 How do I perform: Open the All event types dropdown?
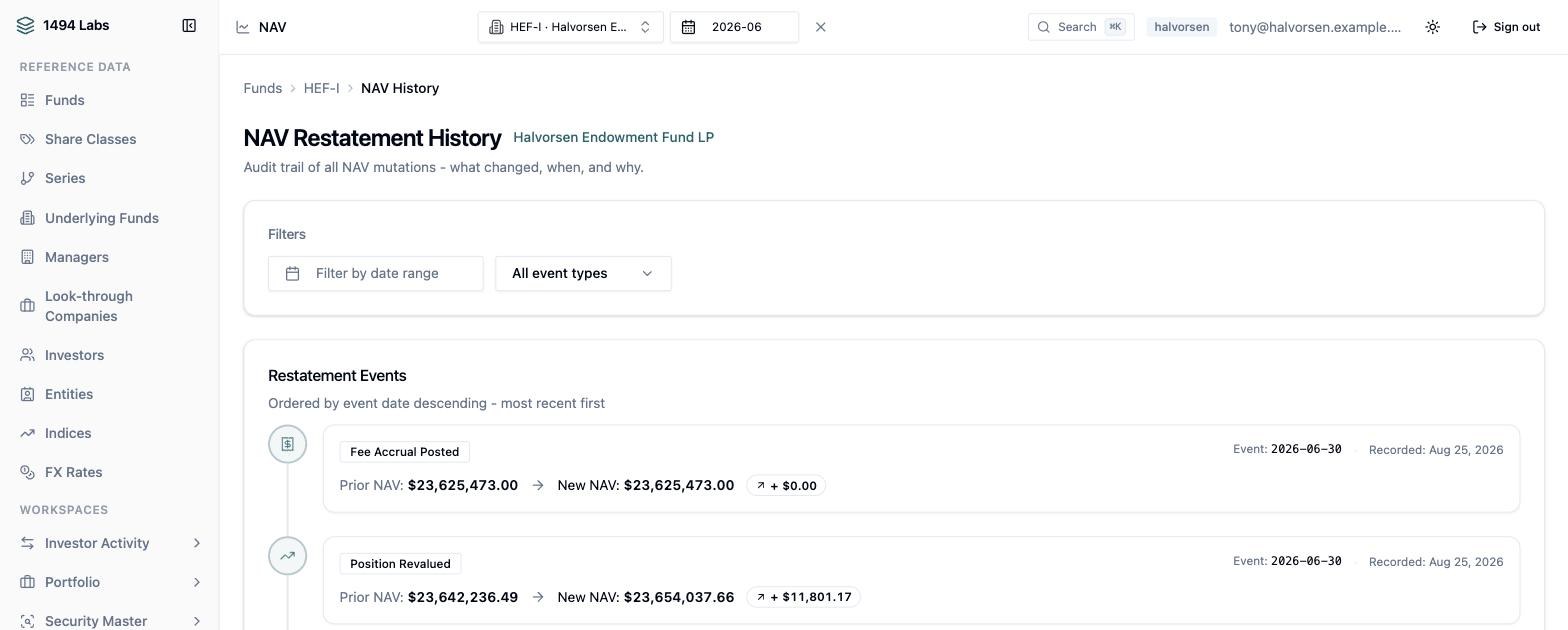pos(583,273)
